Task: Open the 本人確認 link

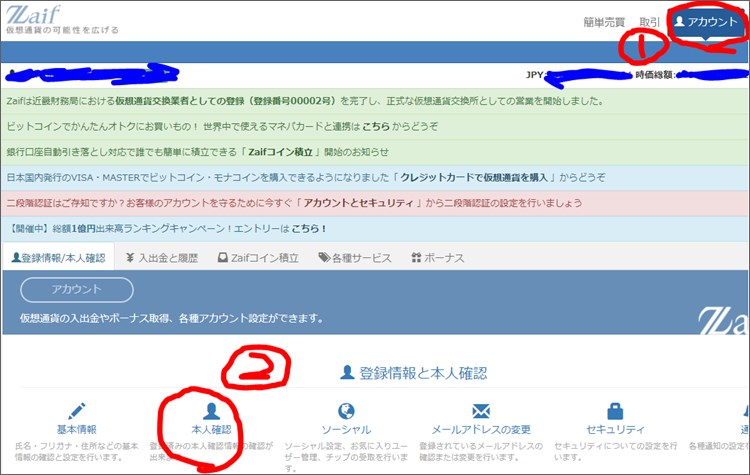Action: 211,430
